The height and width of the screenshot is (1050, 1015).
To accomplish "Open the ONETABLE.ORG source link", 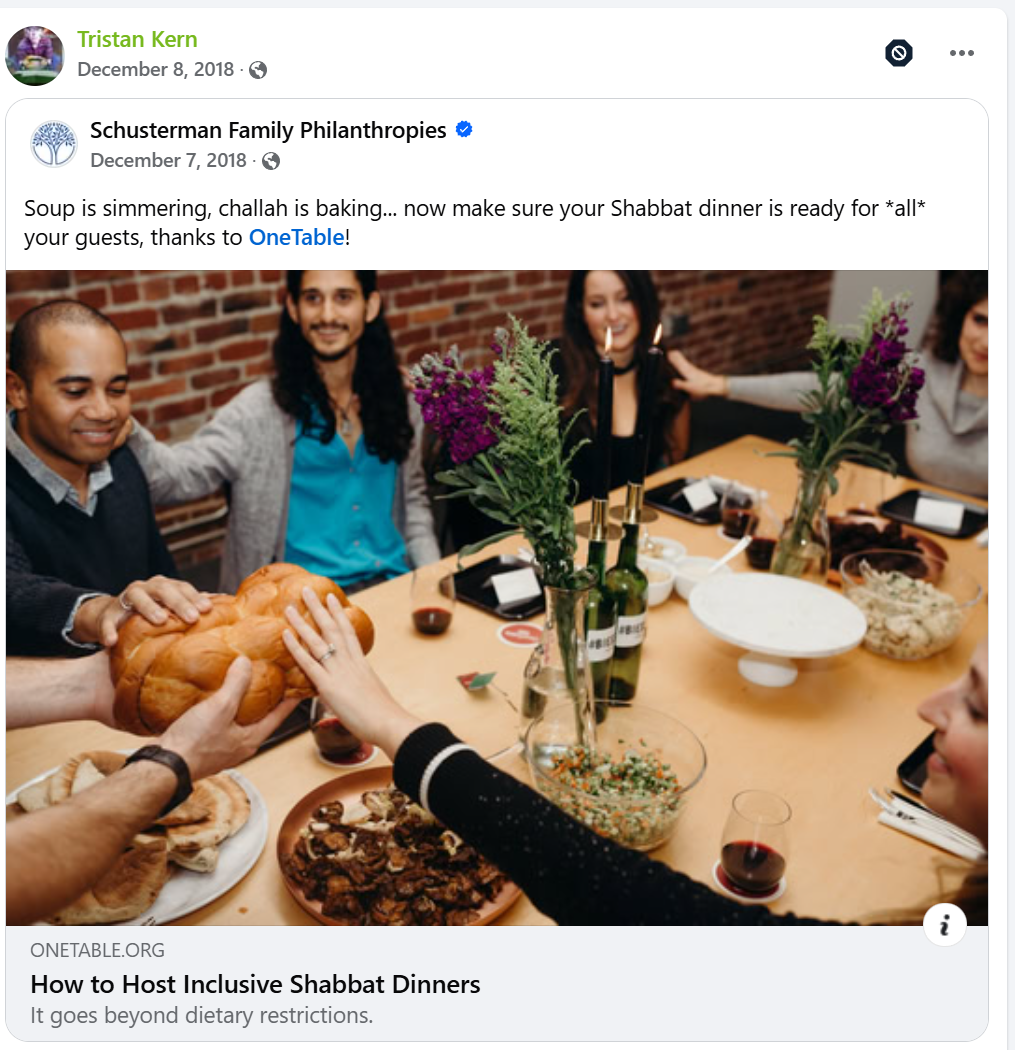I will coord(97,950).
